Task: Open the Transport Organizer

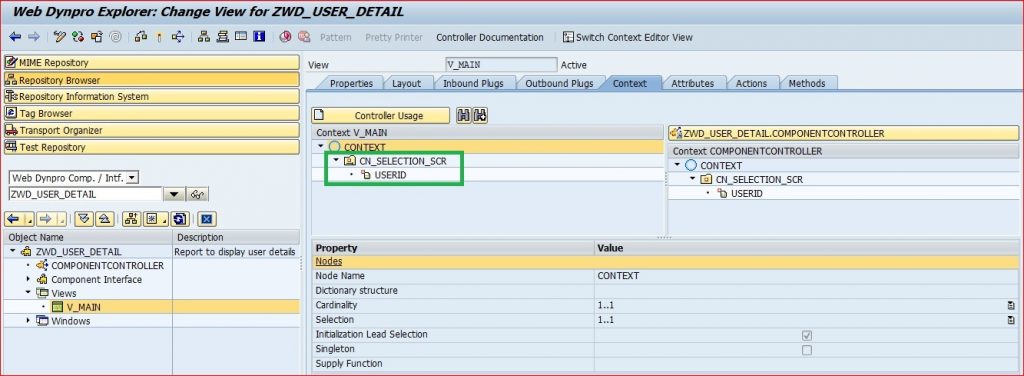Action: [152, 131]
